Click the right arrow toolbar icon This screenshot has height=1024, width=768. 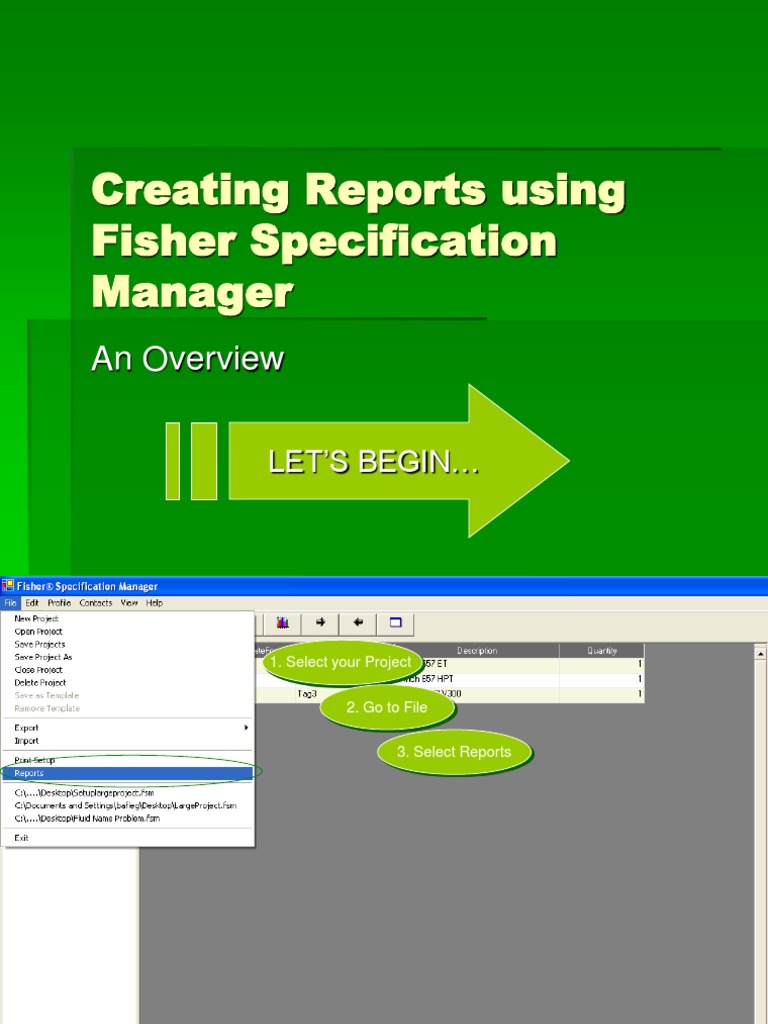point(320,623)
